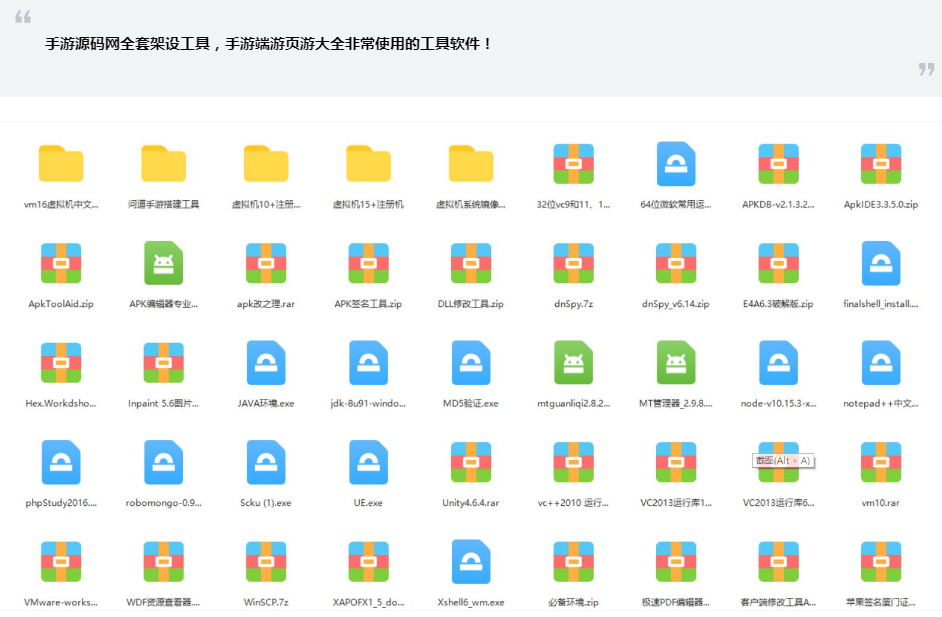The height and width of the screenshot is (617, 942).
Task: Click the APK编辑器专业 Android file icon
Action: click(163, 263)
